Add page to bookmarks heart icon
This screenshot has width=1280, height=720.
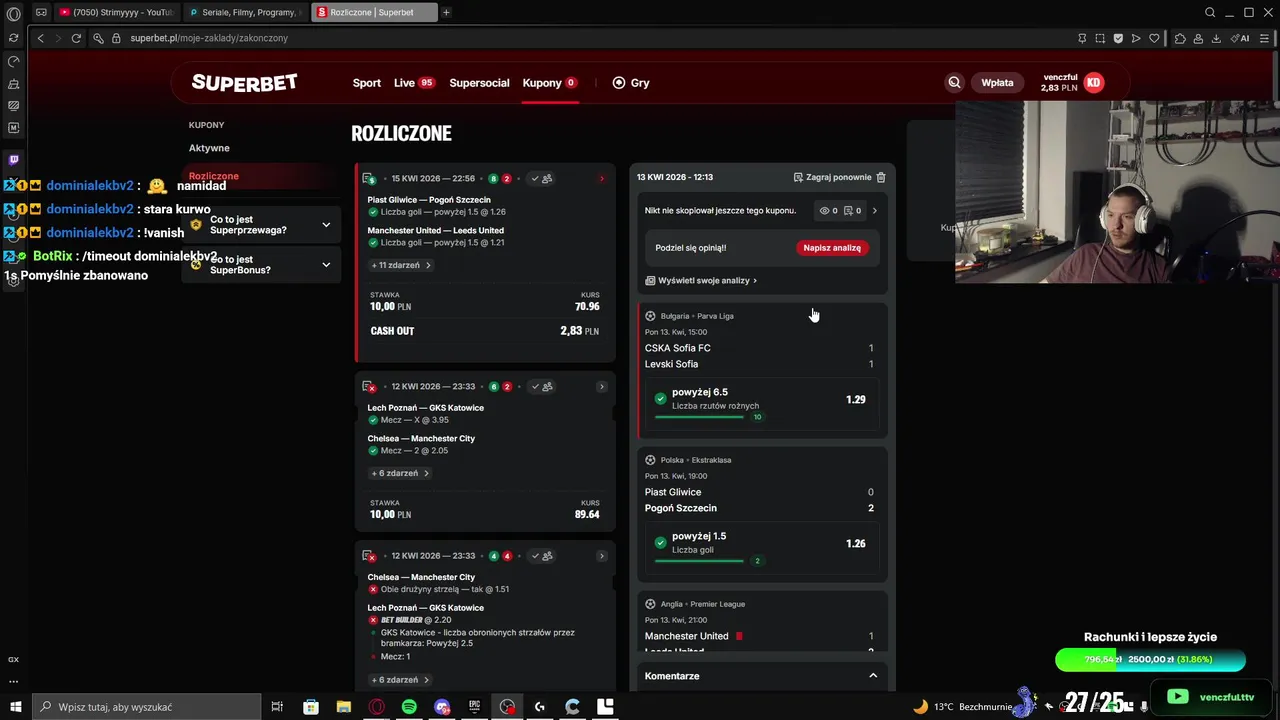tap(1154, 38)
